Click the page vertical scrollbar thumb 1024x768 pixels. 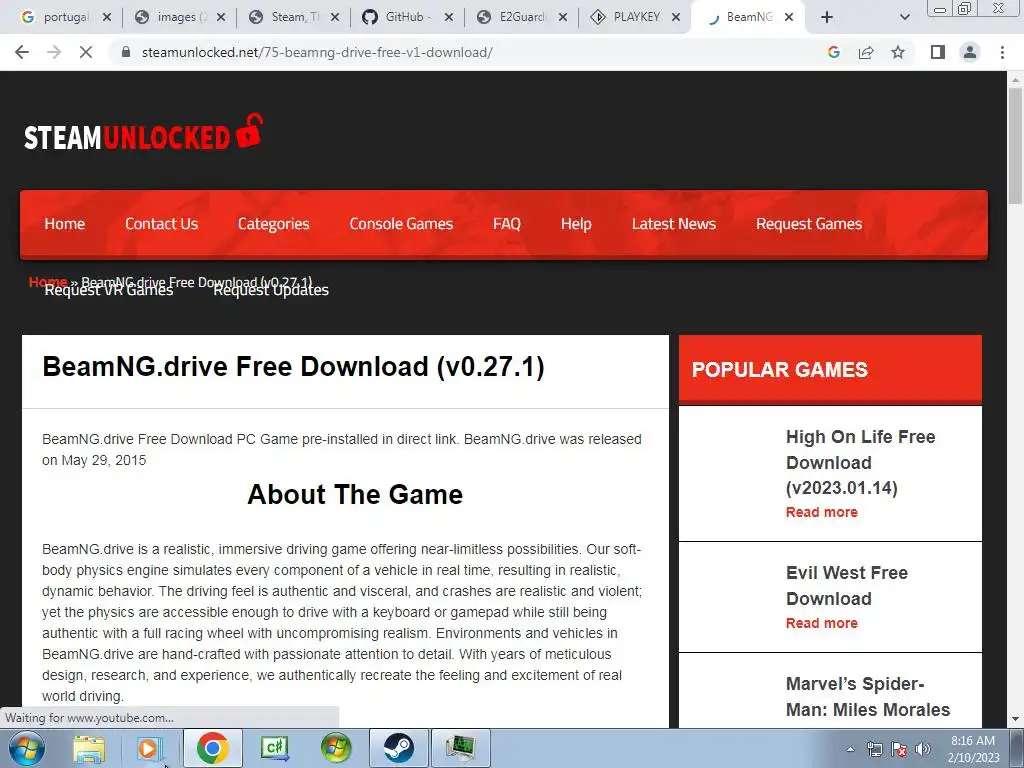1015,144
